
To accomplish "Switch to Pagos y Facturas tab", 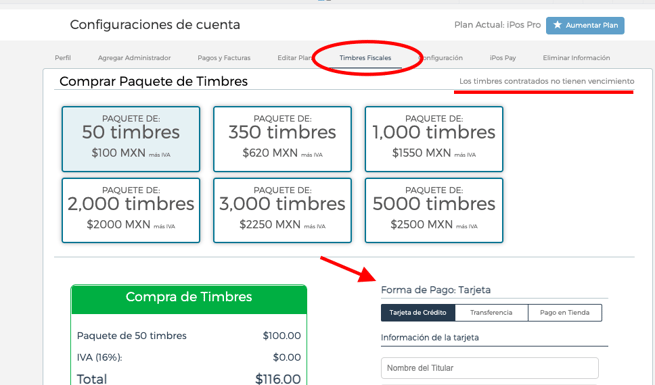I will pyautogui.click(x=224, y=58).
